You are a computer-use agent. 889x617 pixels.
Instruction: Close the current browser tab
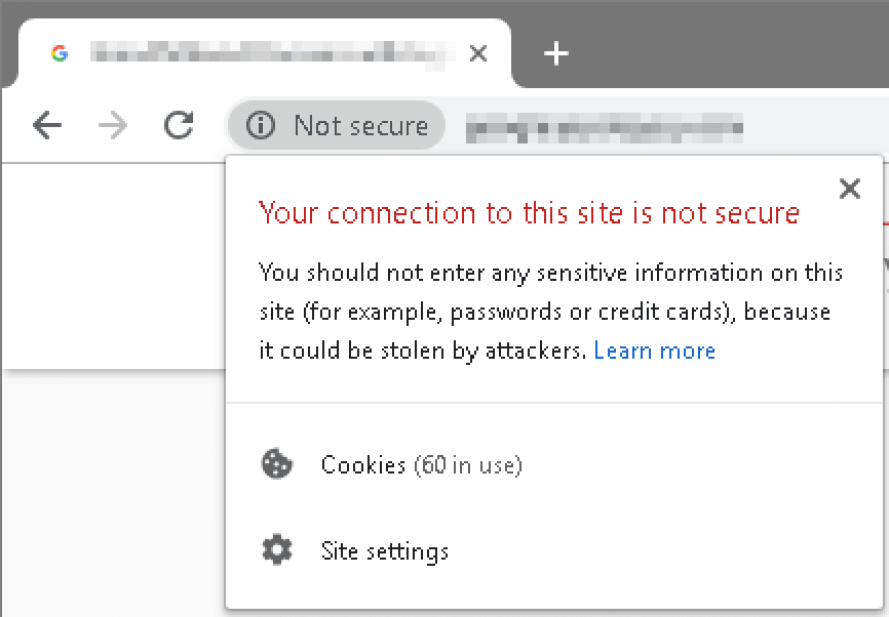[478, 54]
